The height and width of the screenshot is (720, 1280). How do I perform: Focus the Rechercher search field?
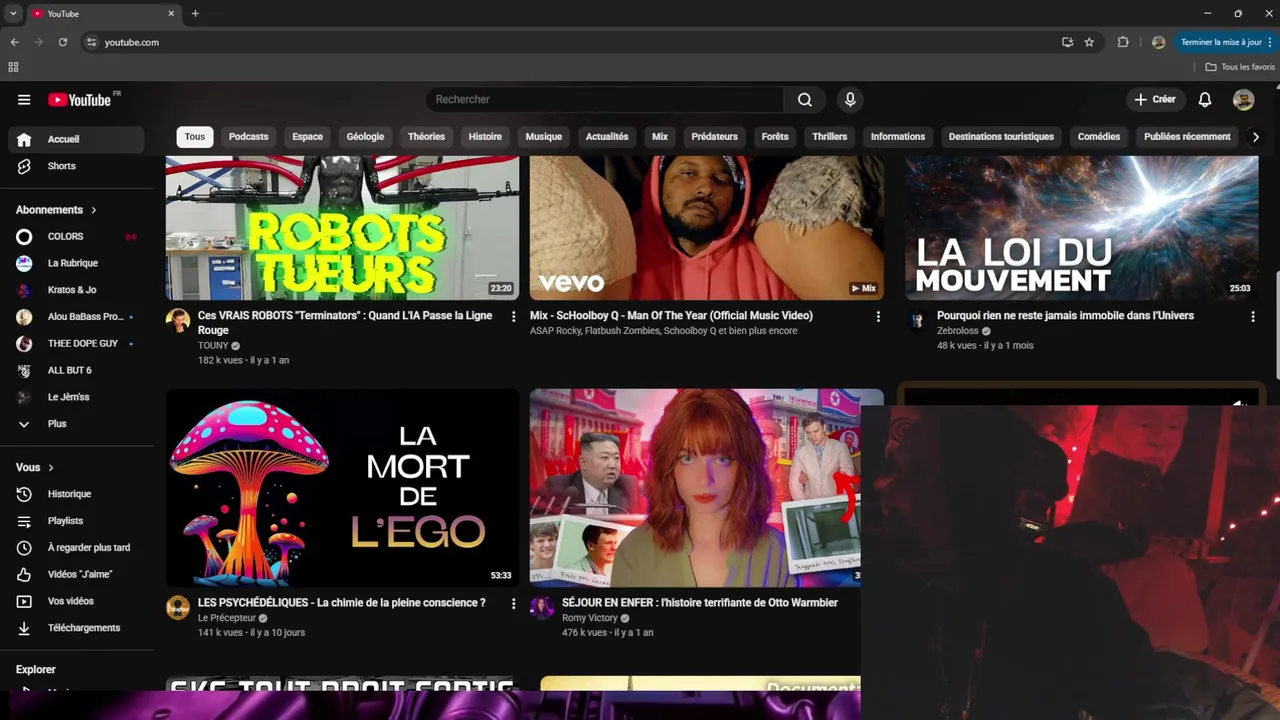[605, 99]
